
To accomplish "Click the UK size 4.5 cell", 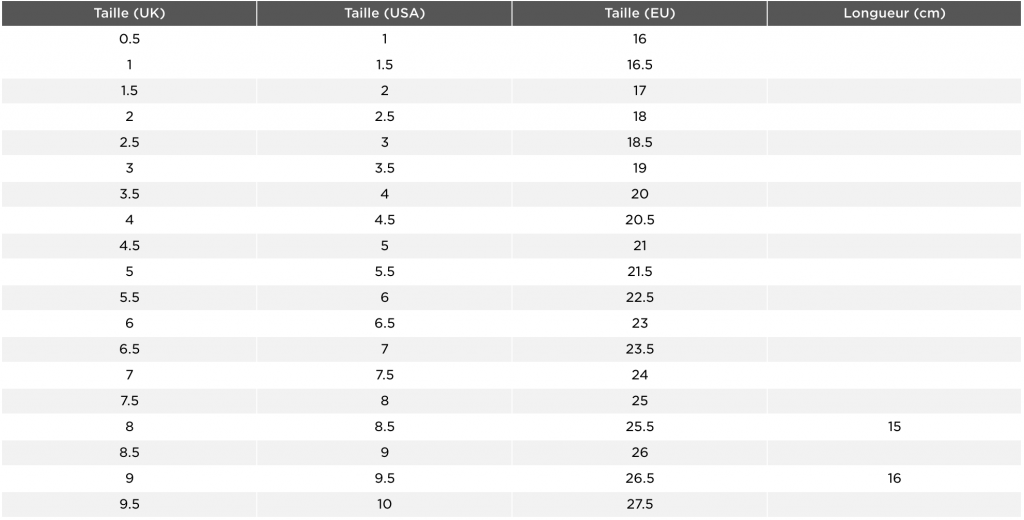I will click(129, 246).
